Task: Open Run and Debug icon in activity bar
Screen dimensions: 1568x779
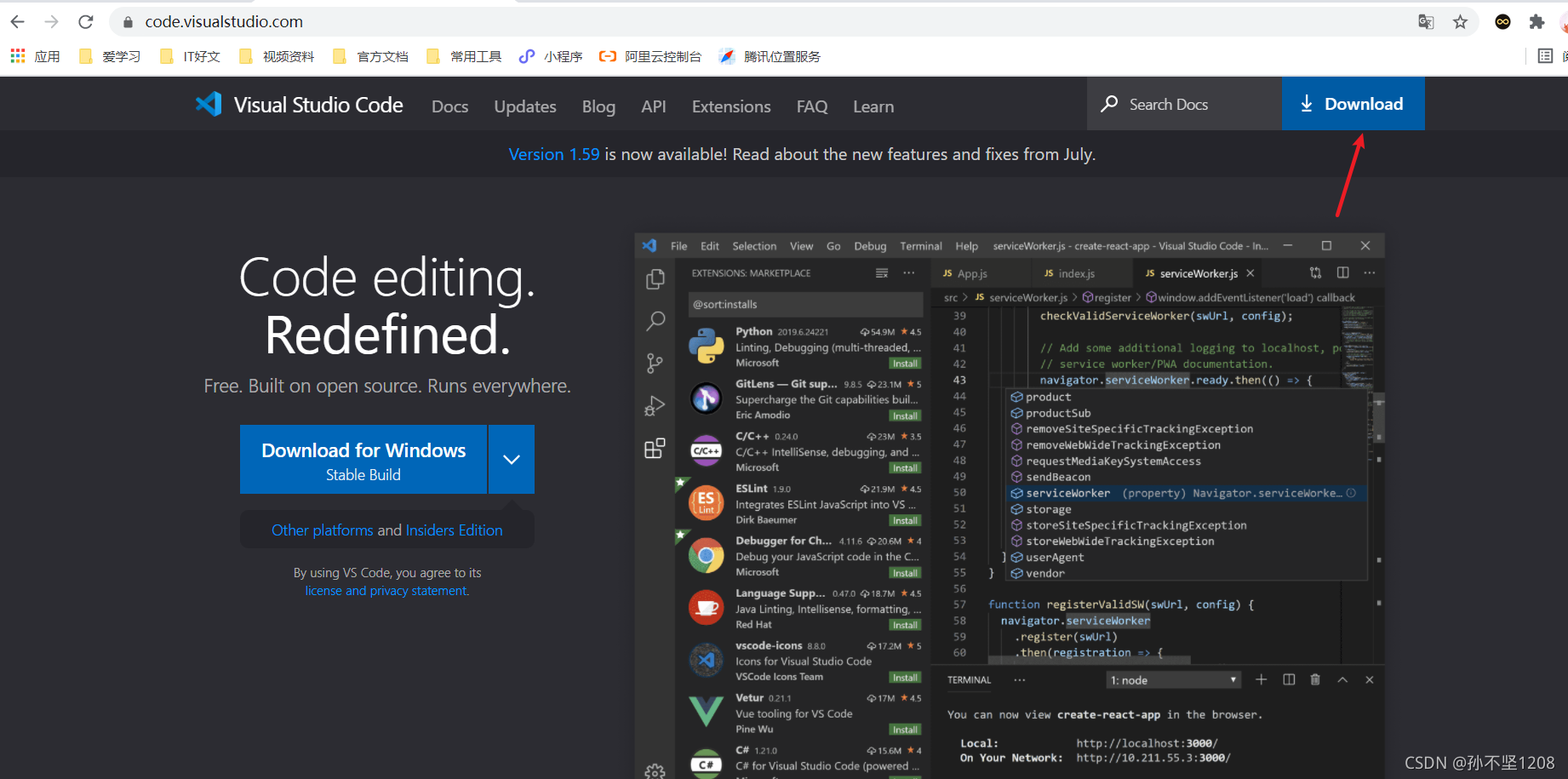Action: coord(655,406)
